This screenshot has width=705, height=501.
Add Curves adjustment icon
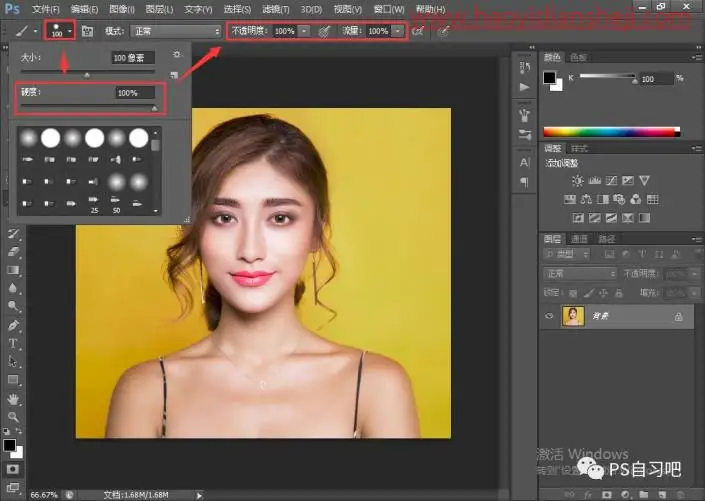pyautogui.click(x=611, y=181)
